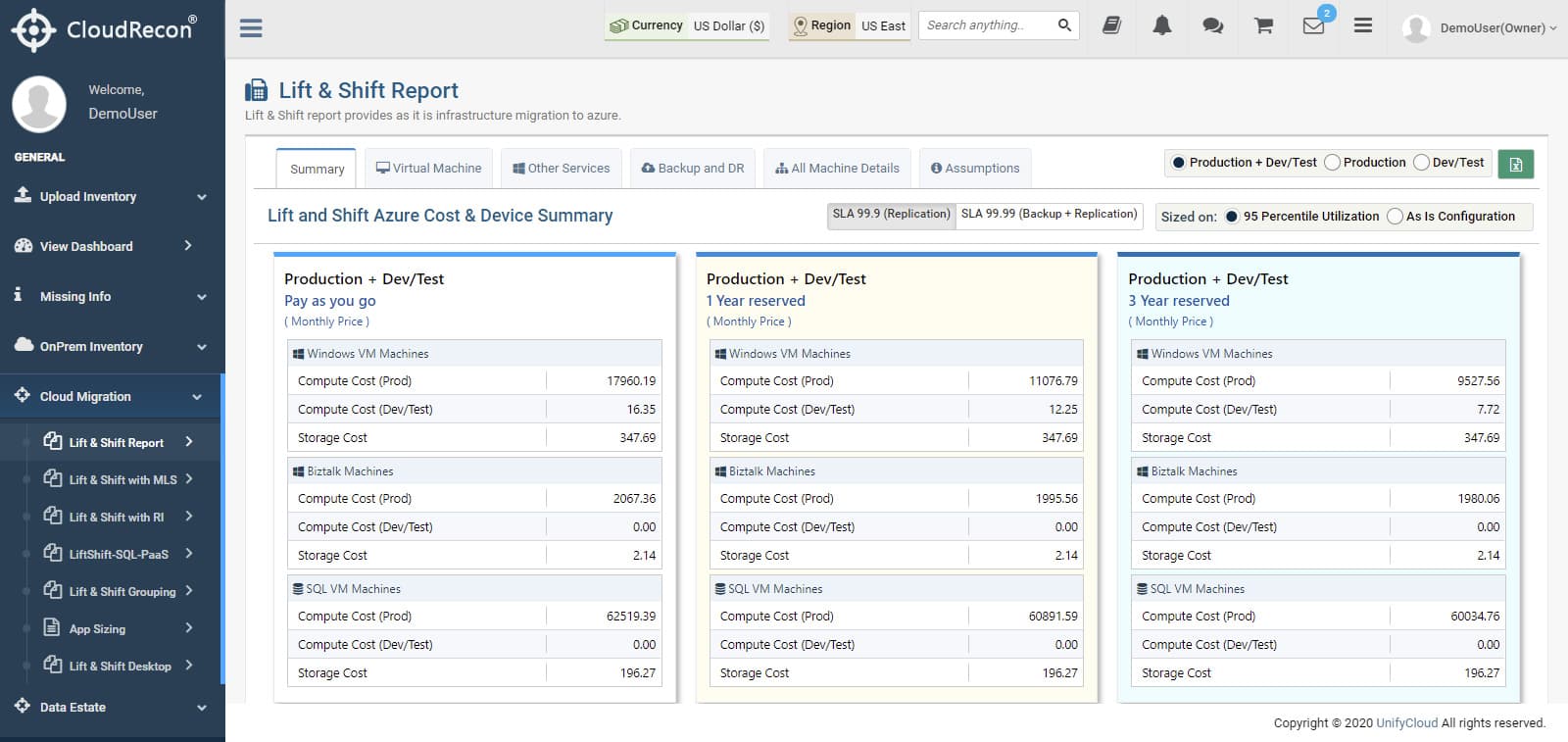Open the notifications bell icon
Image resolution: width=1568 pixels, height=742 pixels.
(1162, 25)
